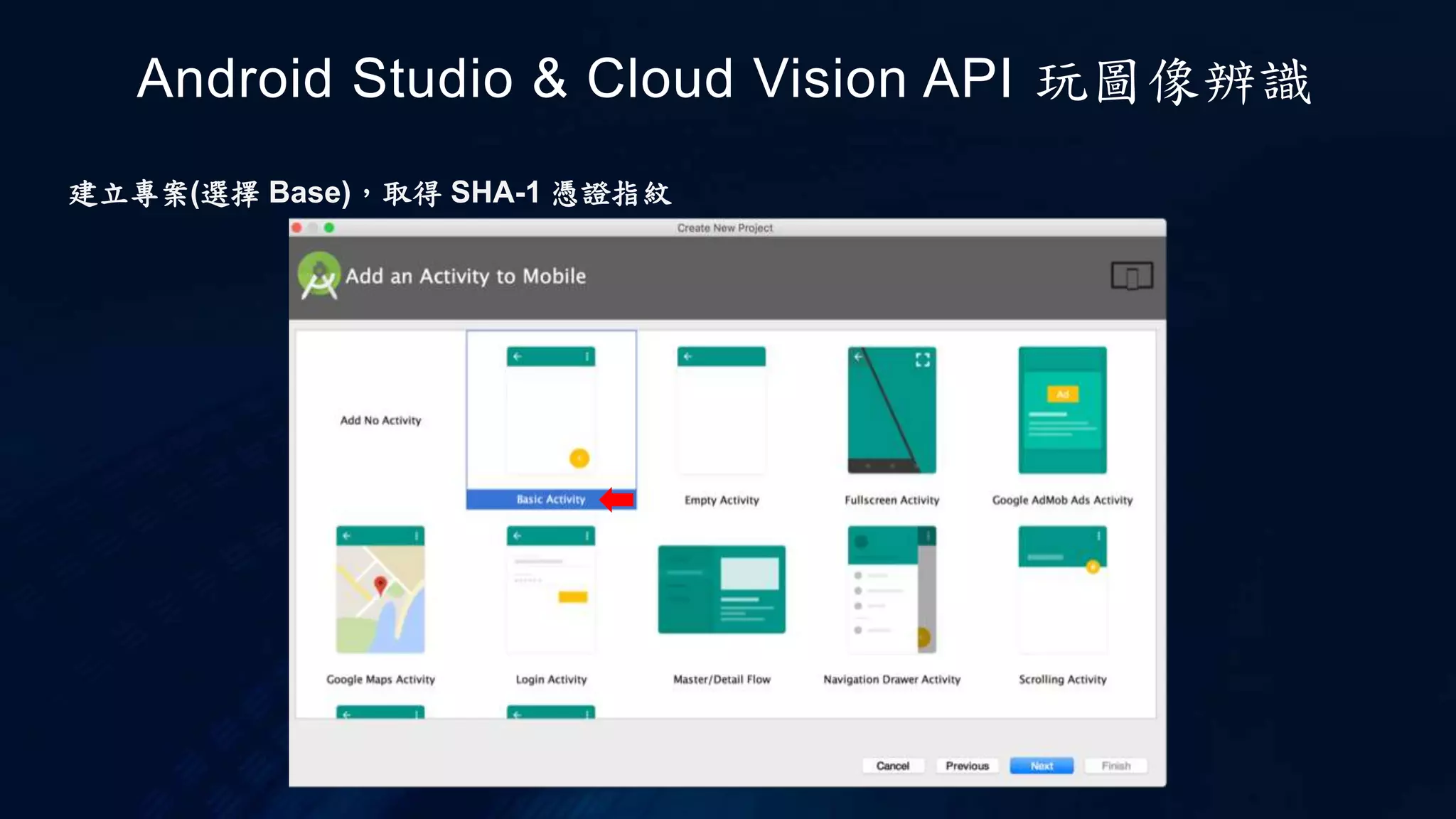Click the Google Maps Activity label
Viewport: 1456px width, 819px height.
click(380, 679)
